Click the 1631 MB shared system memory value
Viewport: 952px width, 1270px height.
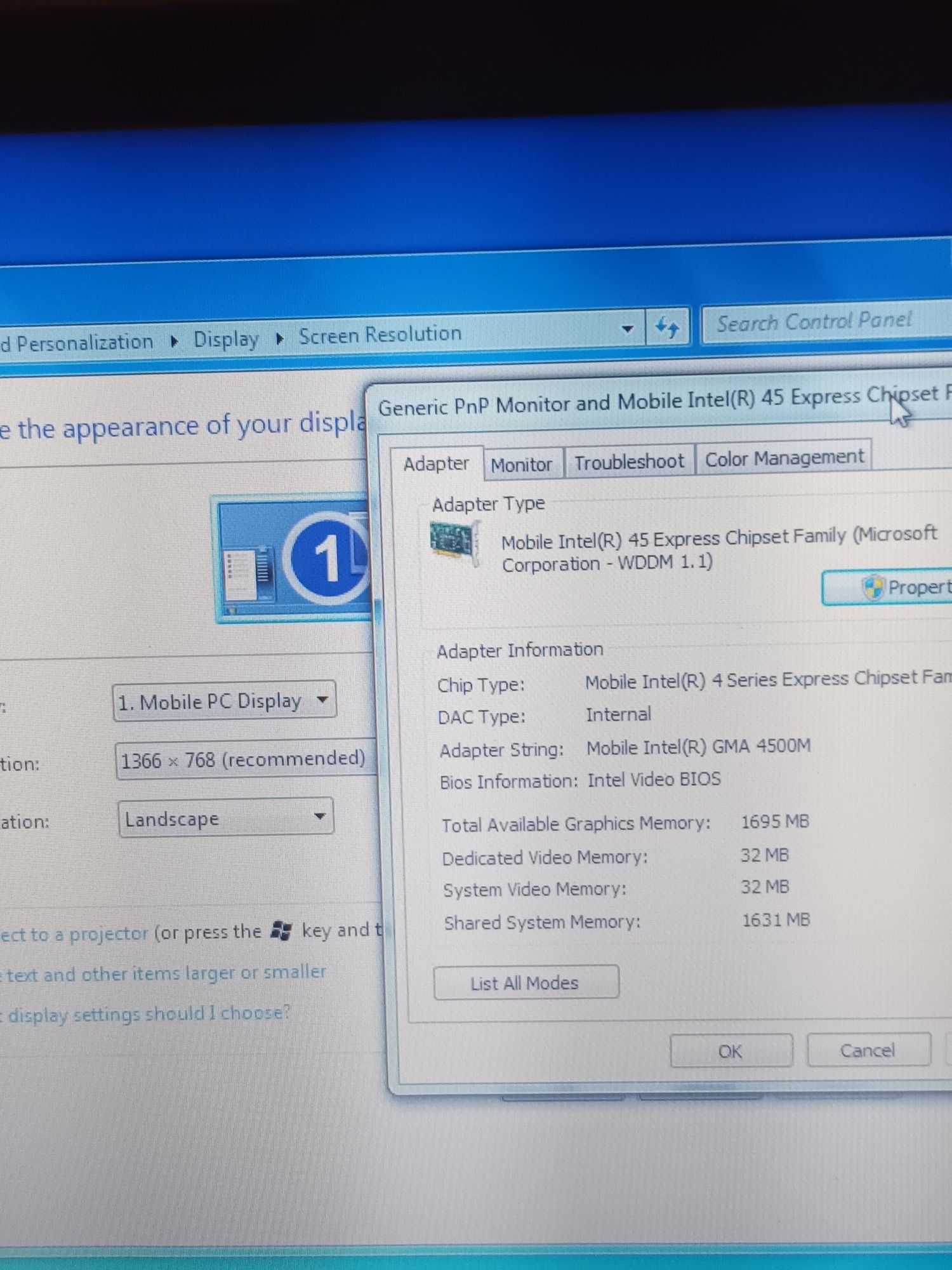coord(776,920)
